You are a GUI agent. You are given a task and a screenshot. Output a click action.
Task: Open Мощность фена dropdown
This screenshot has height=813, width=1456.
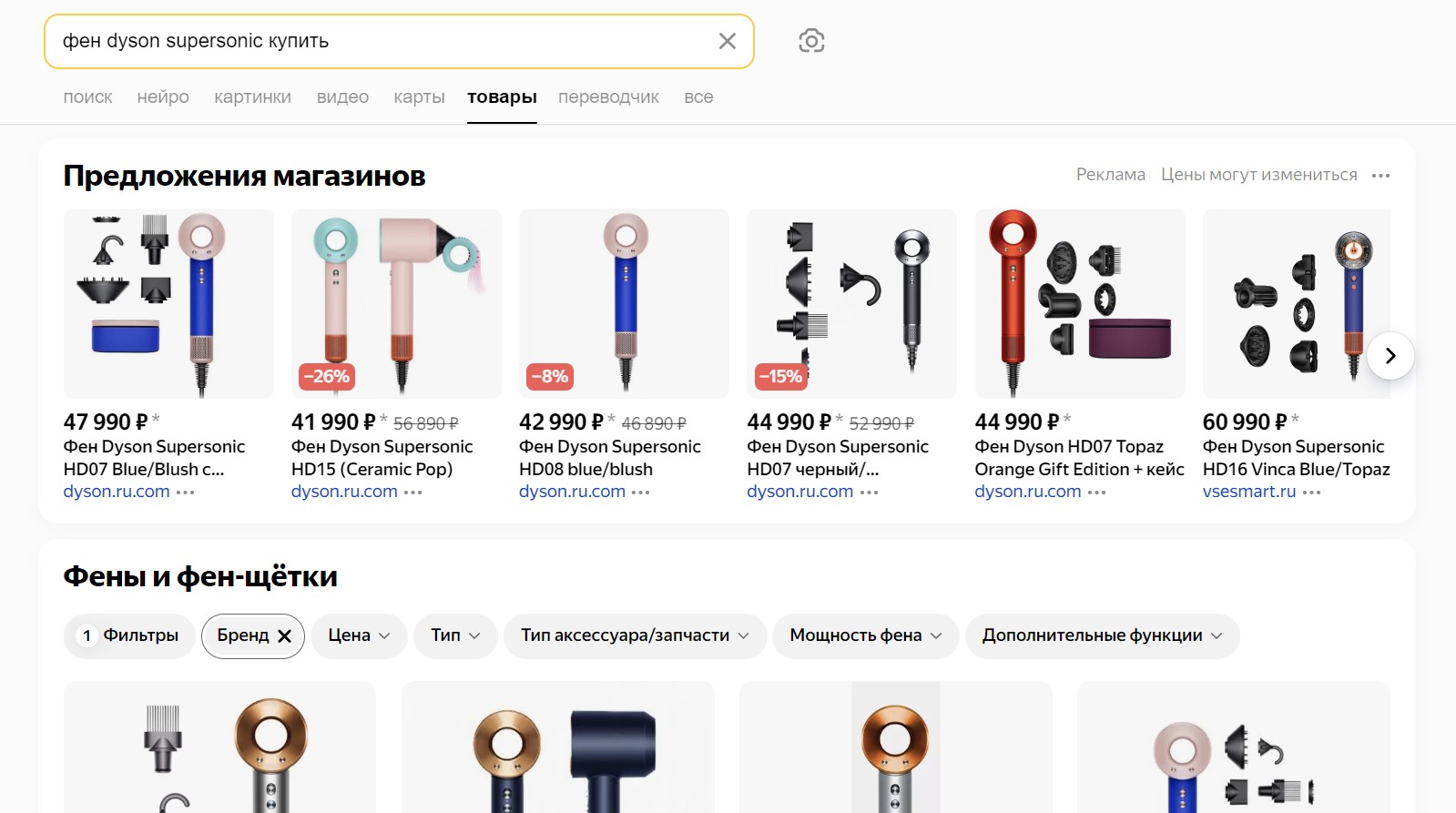865,635
